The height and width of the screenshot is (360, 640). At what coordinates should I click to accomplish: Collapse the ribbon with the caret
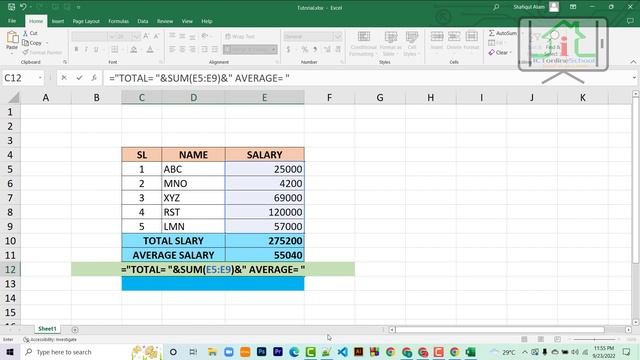click(x=633, y=62)
